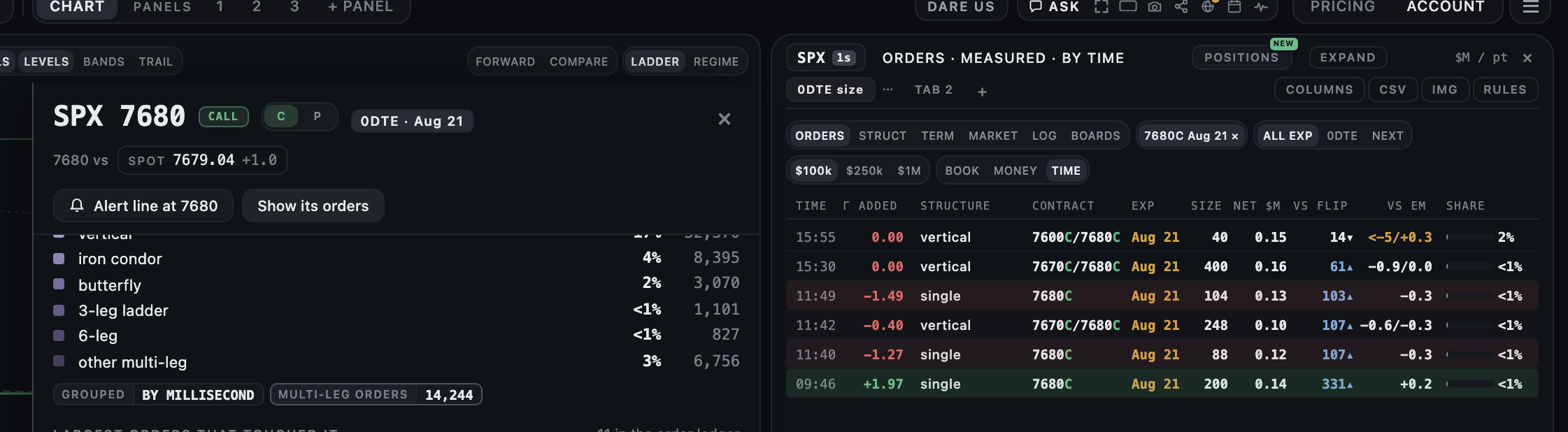Open the 0DTE · Aug 21 expiry selector
This screenshot has height=432, width=1568.
tap(412, 121)
